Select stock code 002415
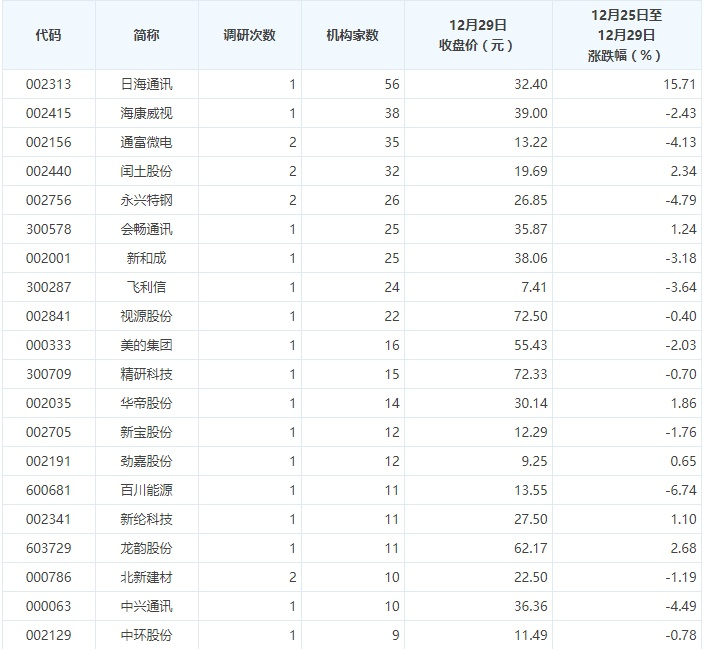 (x=49, y=113)
